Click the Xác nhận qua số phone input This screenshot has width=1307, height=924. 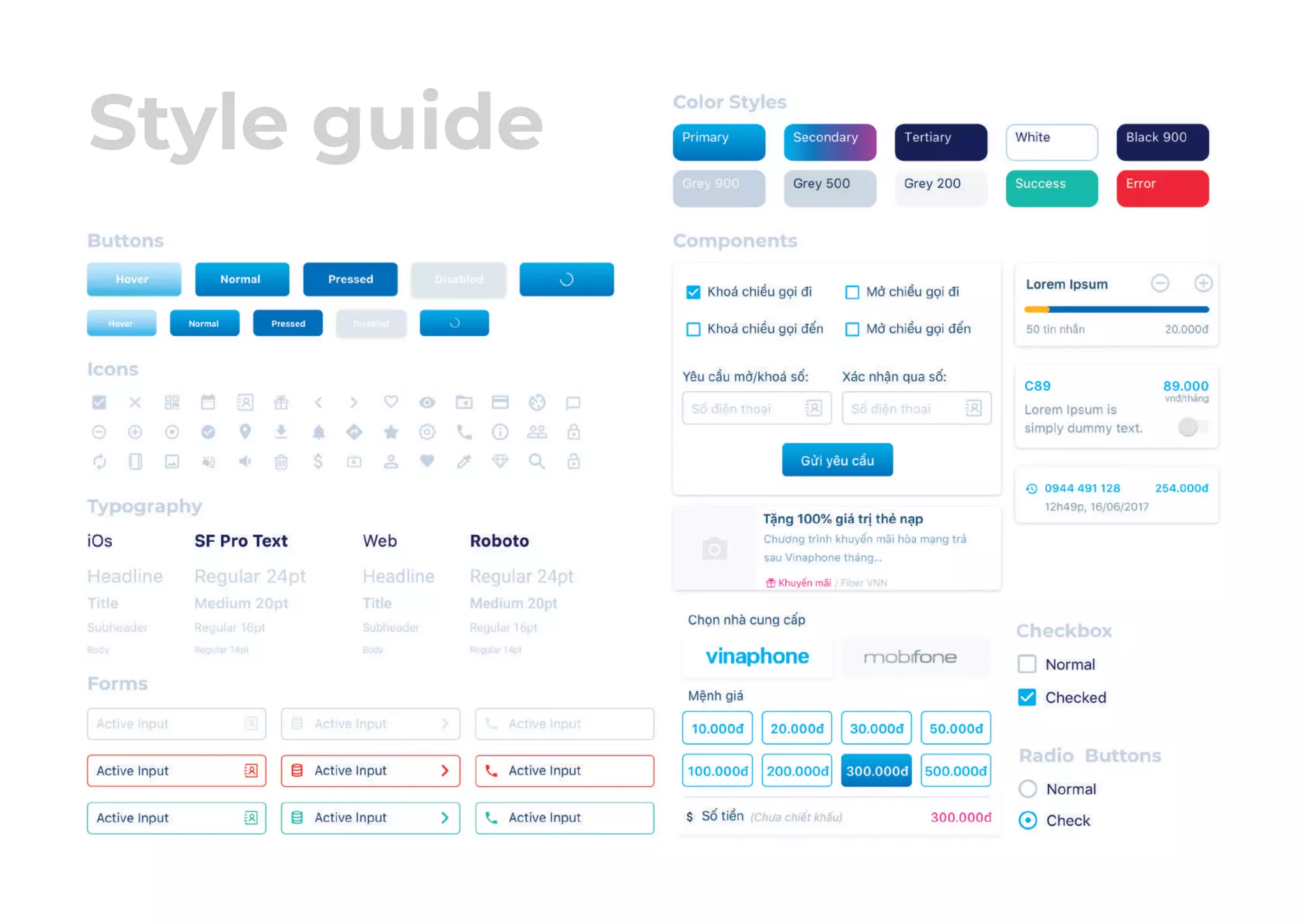coord(916,408)
